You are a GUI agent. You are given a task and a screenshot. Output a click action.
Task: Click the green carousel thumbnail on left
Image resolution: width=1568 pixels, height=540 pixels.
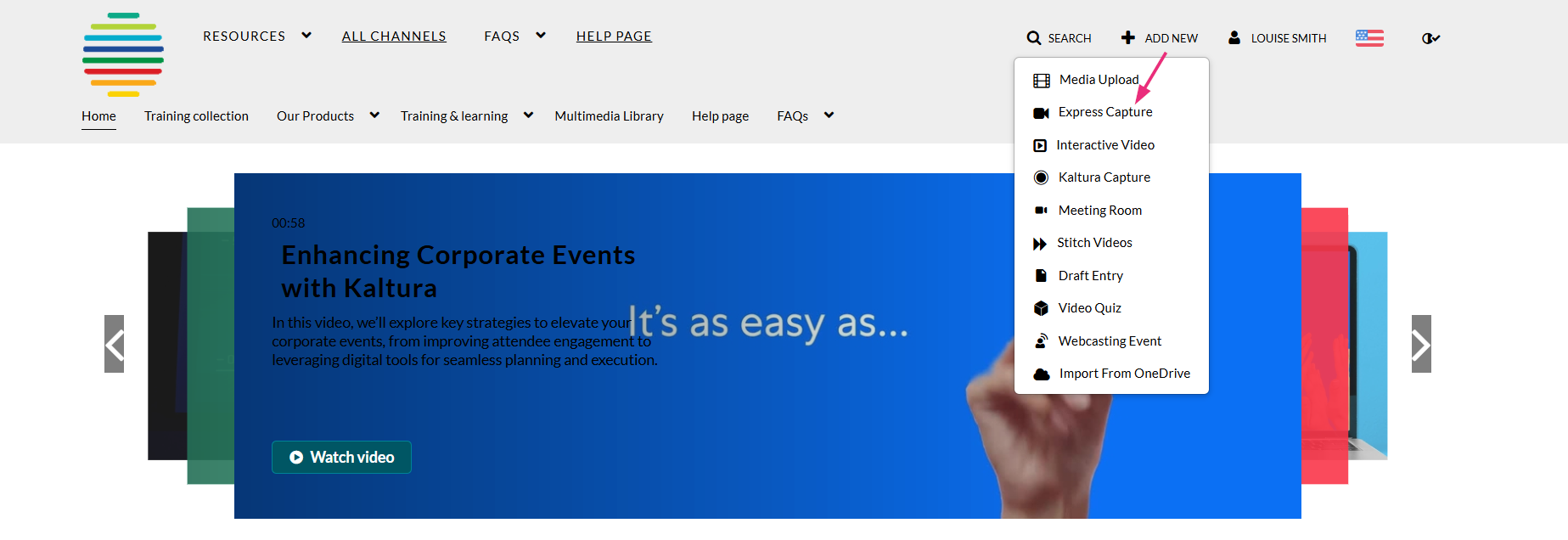click(211, 346)
